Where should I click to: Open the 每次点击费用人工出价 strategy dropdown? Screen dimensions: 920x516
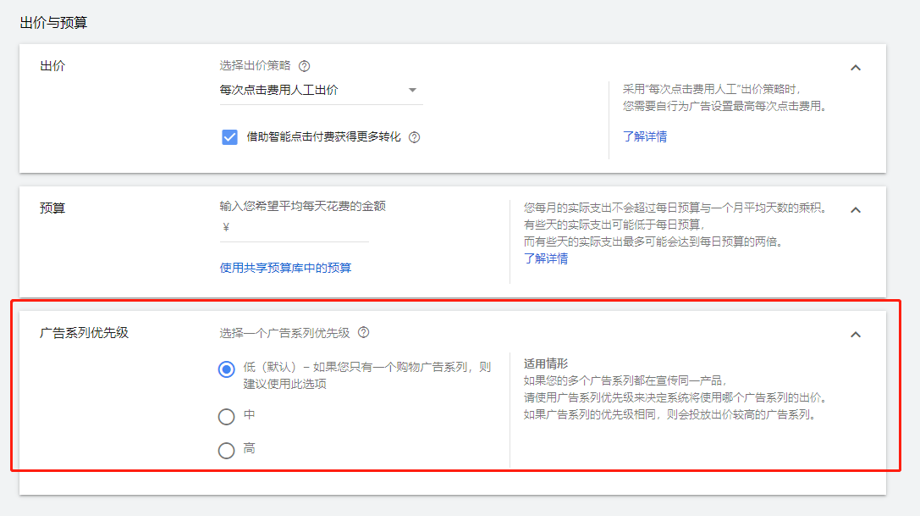coord(320,90)
